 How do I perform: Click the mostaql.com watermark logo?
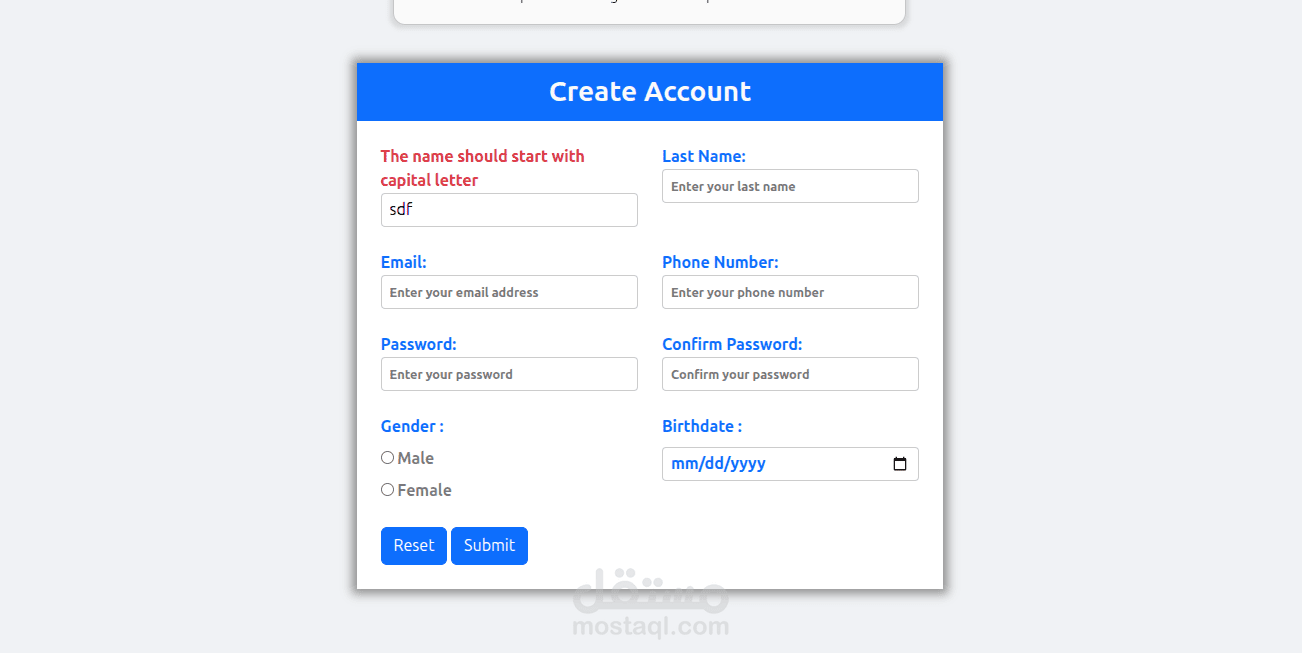click(x=651, y=603)
